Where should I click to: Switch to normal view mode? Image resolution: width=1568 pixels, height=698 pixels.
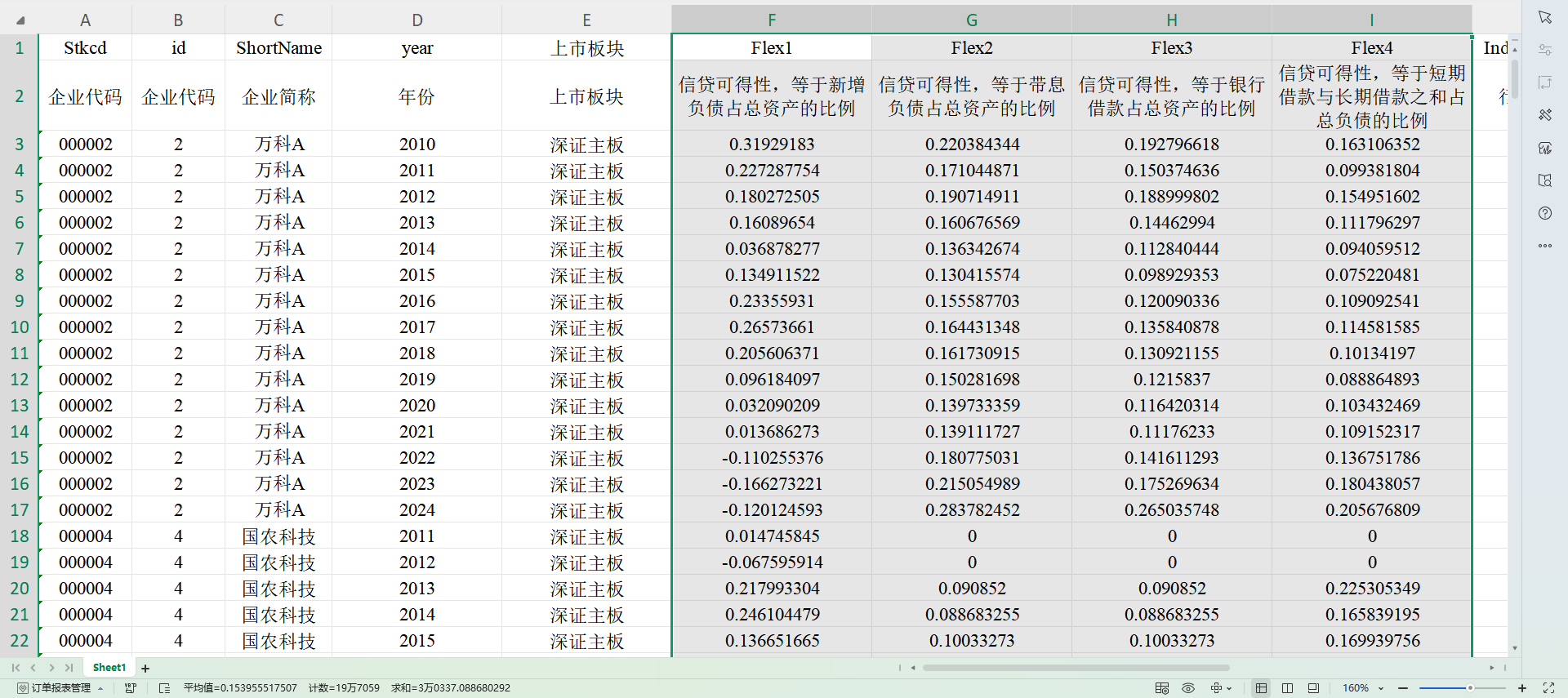coord(1261,688)
